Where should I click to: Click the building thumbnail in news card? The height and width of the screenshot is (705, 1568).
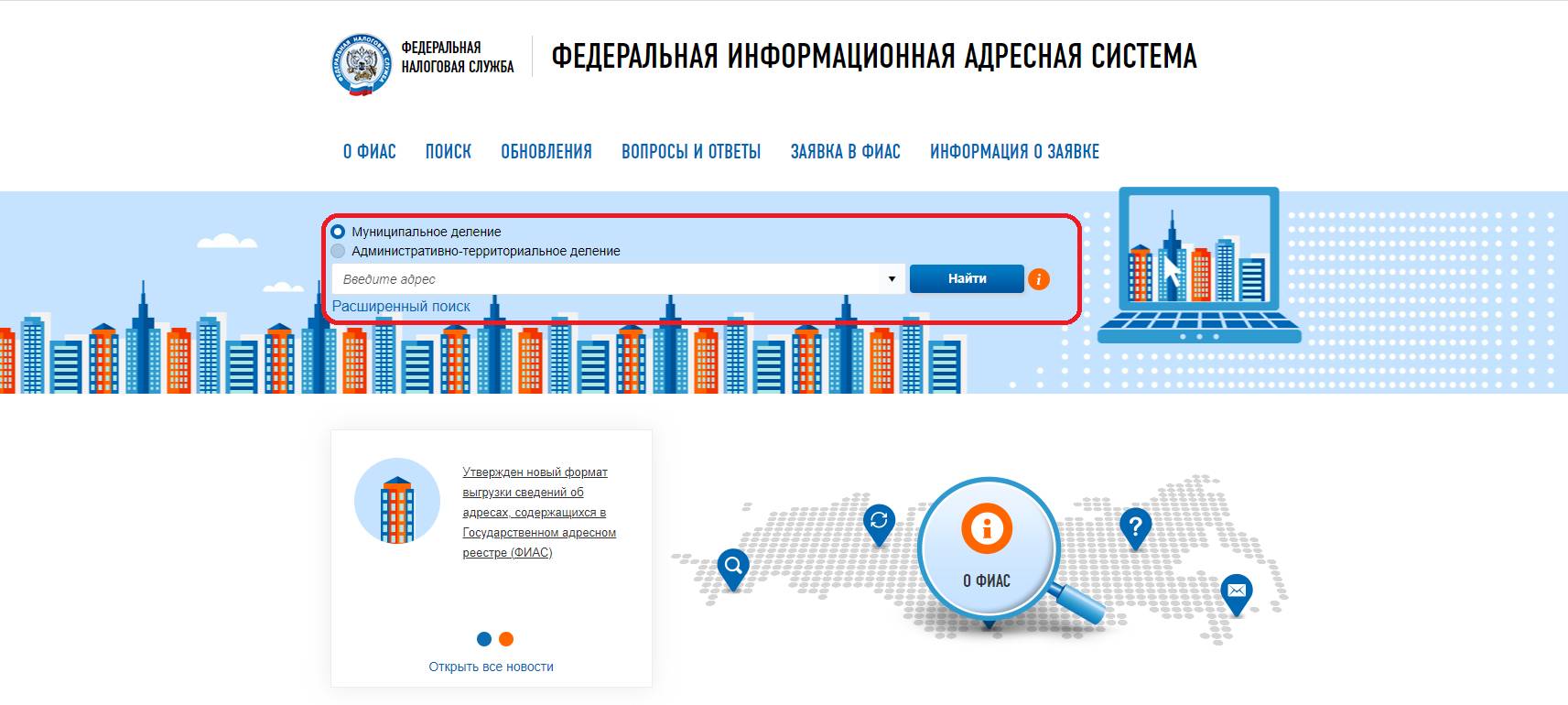coord(397,501)
